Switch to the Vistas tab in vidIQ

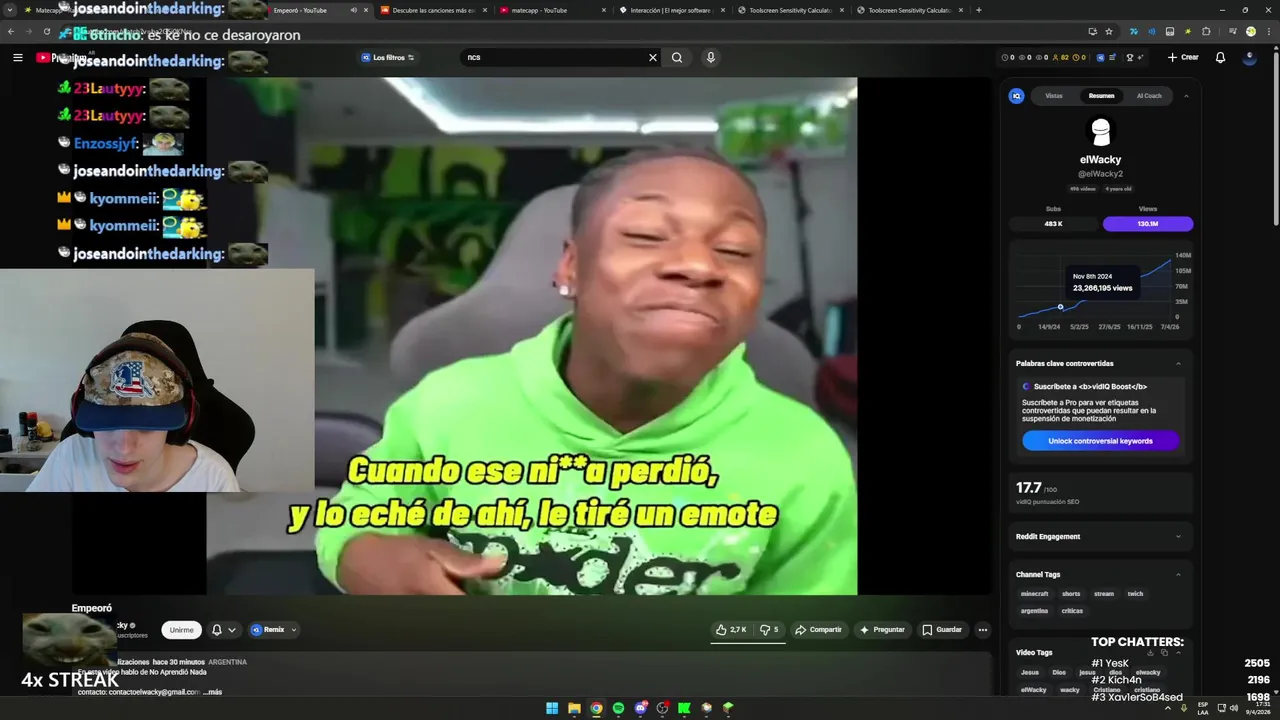[1054, 96]
